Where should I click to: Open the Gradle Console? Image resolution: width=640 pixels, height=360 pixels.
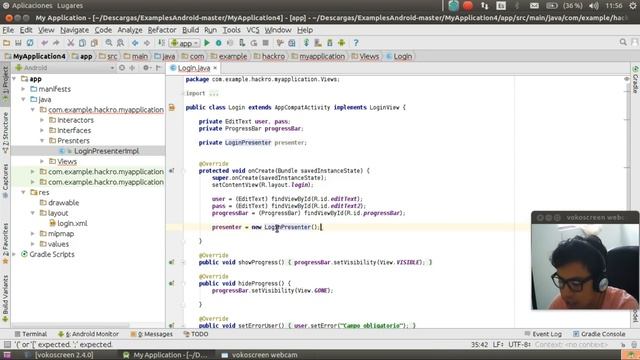click(x=599, y=334)
